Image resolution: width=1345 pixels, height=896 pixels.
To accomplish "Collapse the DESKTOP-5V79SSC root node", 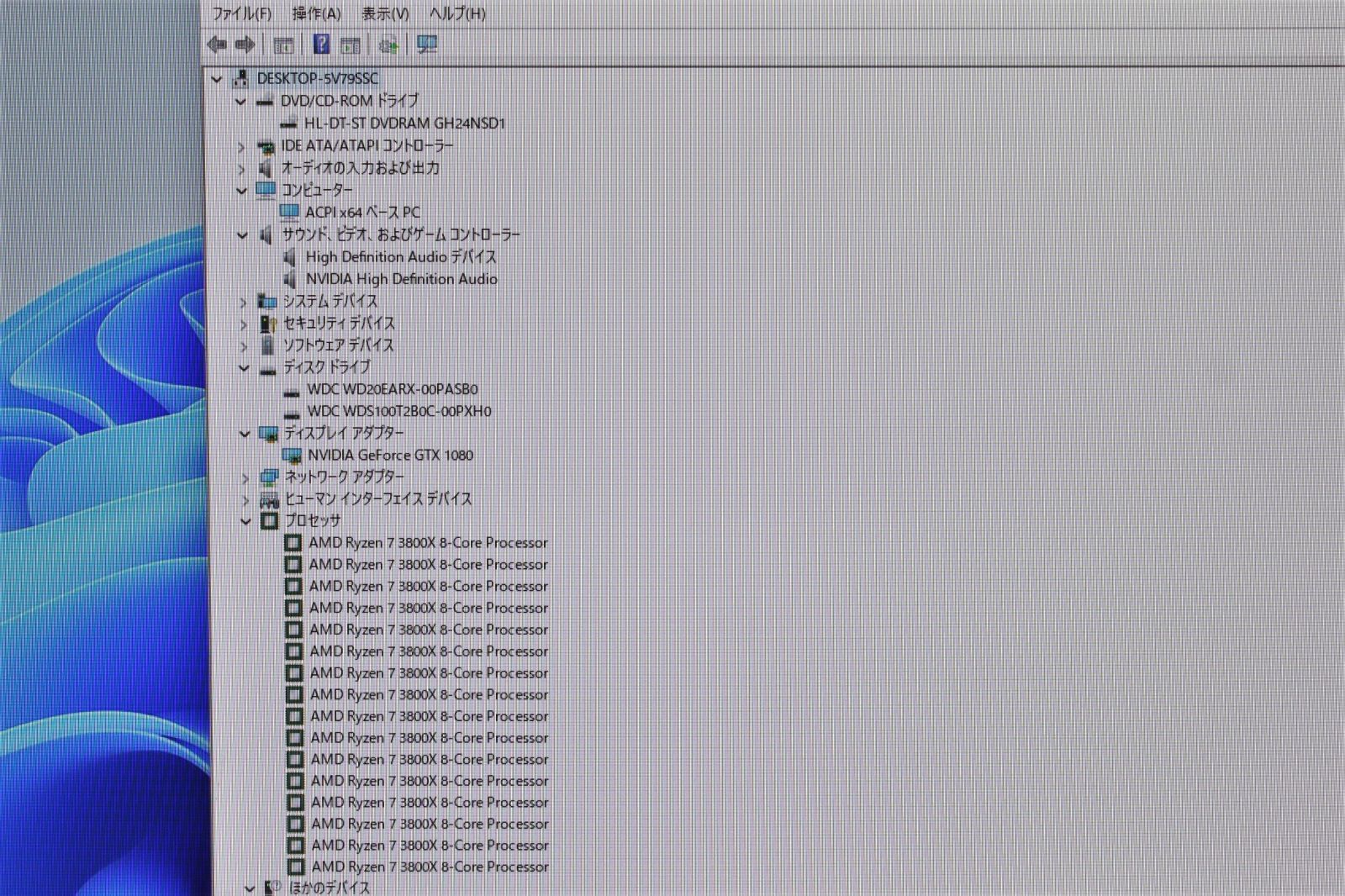I will coord(217,79).
